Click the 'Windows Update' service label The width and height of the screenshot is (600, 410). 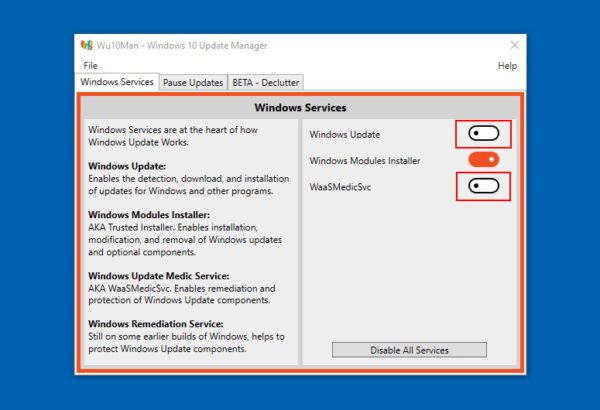[x=345, y=135]
